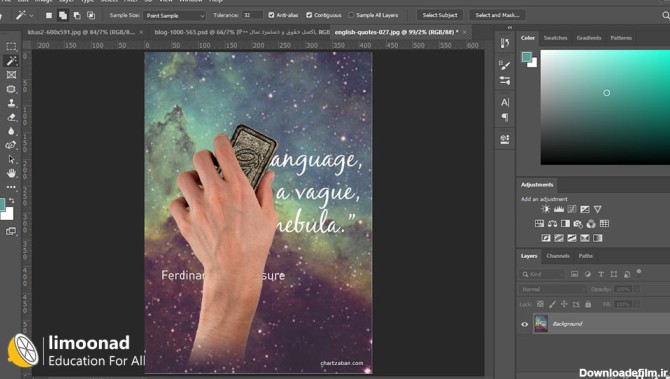Select the Eraser tool

(11, 117)
